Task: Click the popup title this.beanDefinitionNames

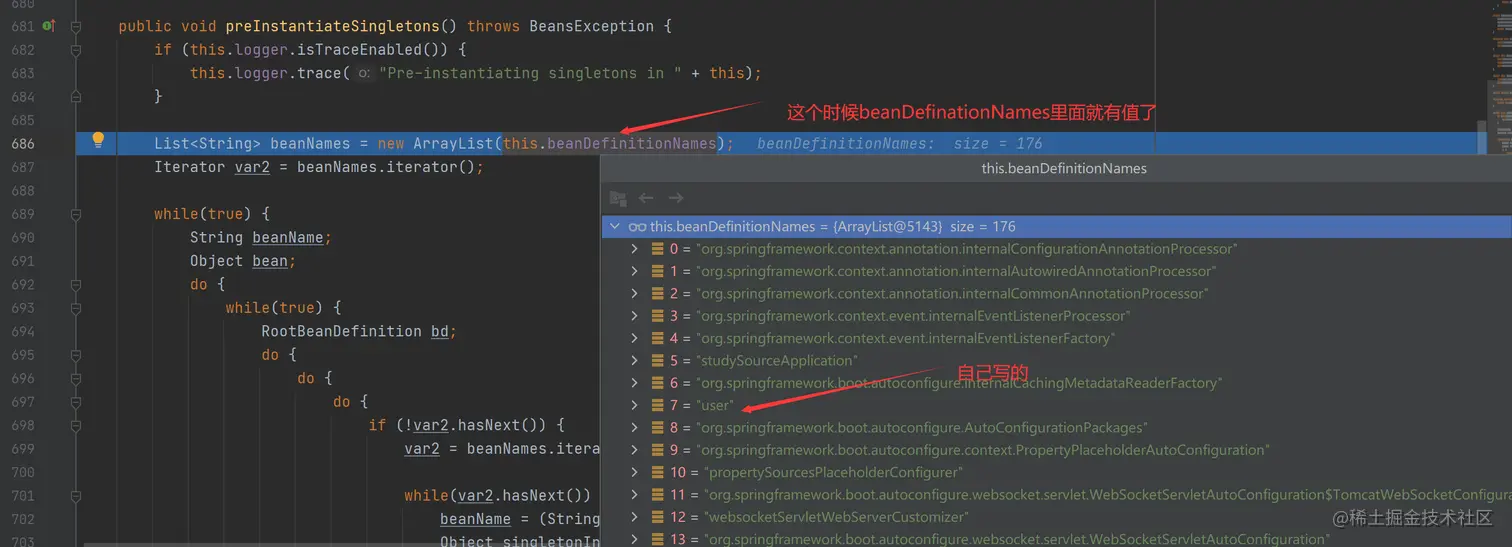Action: click(1064, 168)
